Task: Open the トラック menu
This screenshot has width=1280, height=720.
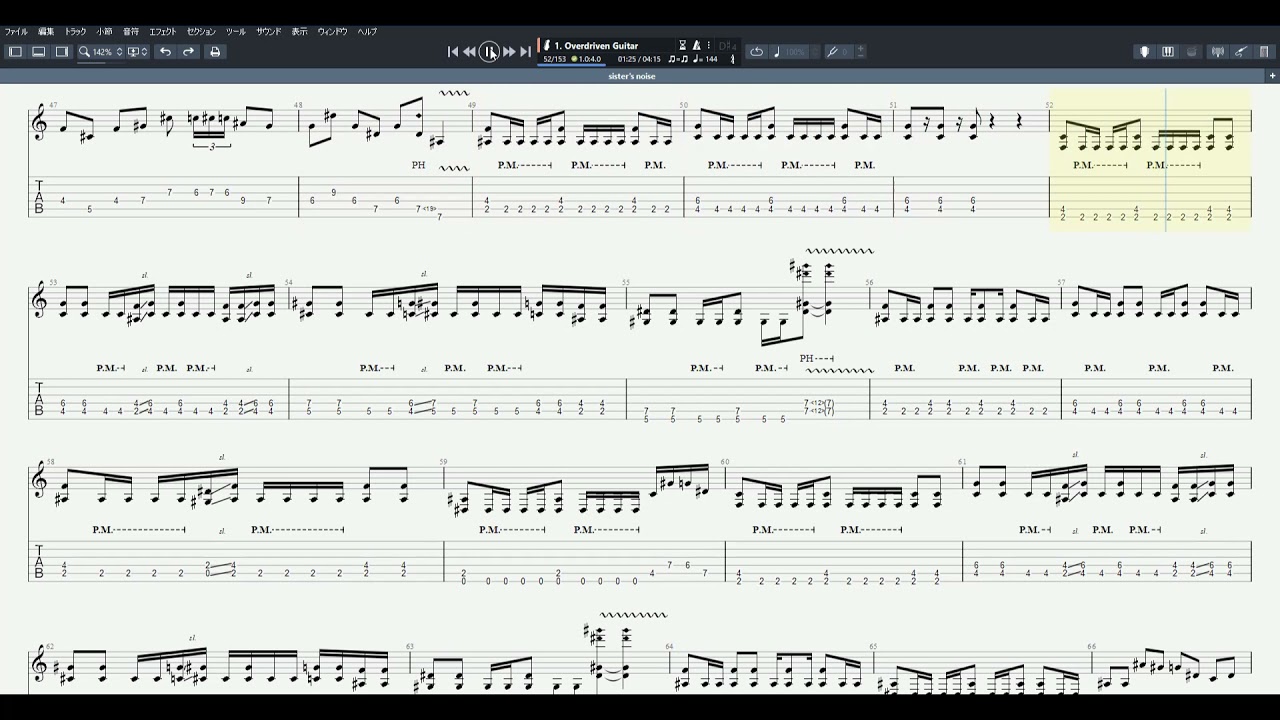Action: tap(75, 32)
